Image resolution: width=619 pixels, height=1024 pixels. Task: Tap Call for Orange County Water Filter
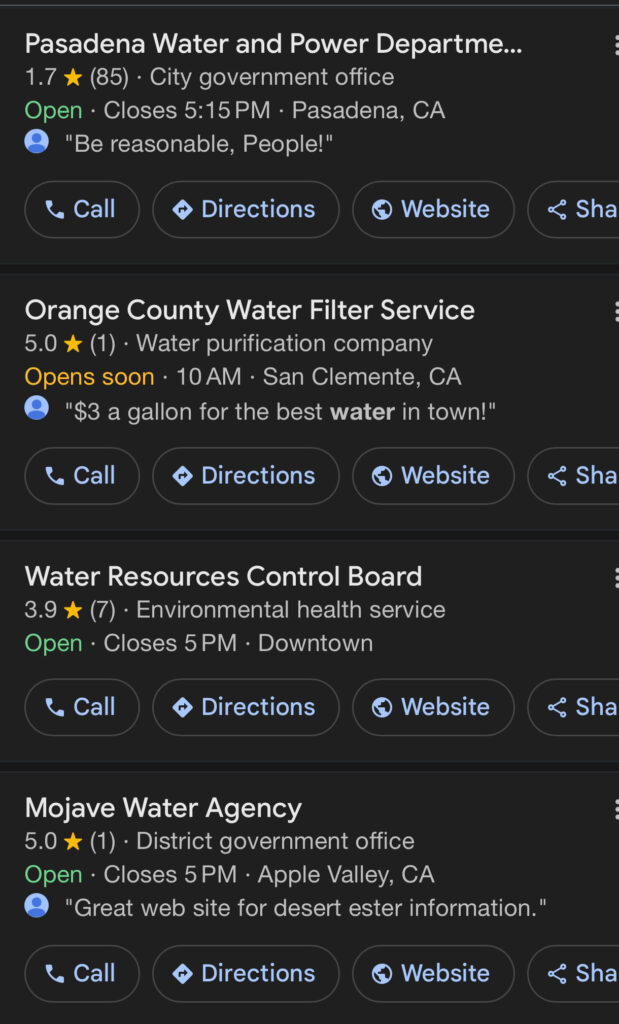point(81,475)
